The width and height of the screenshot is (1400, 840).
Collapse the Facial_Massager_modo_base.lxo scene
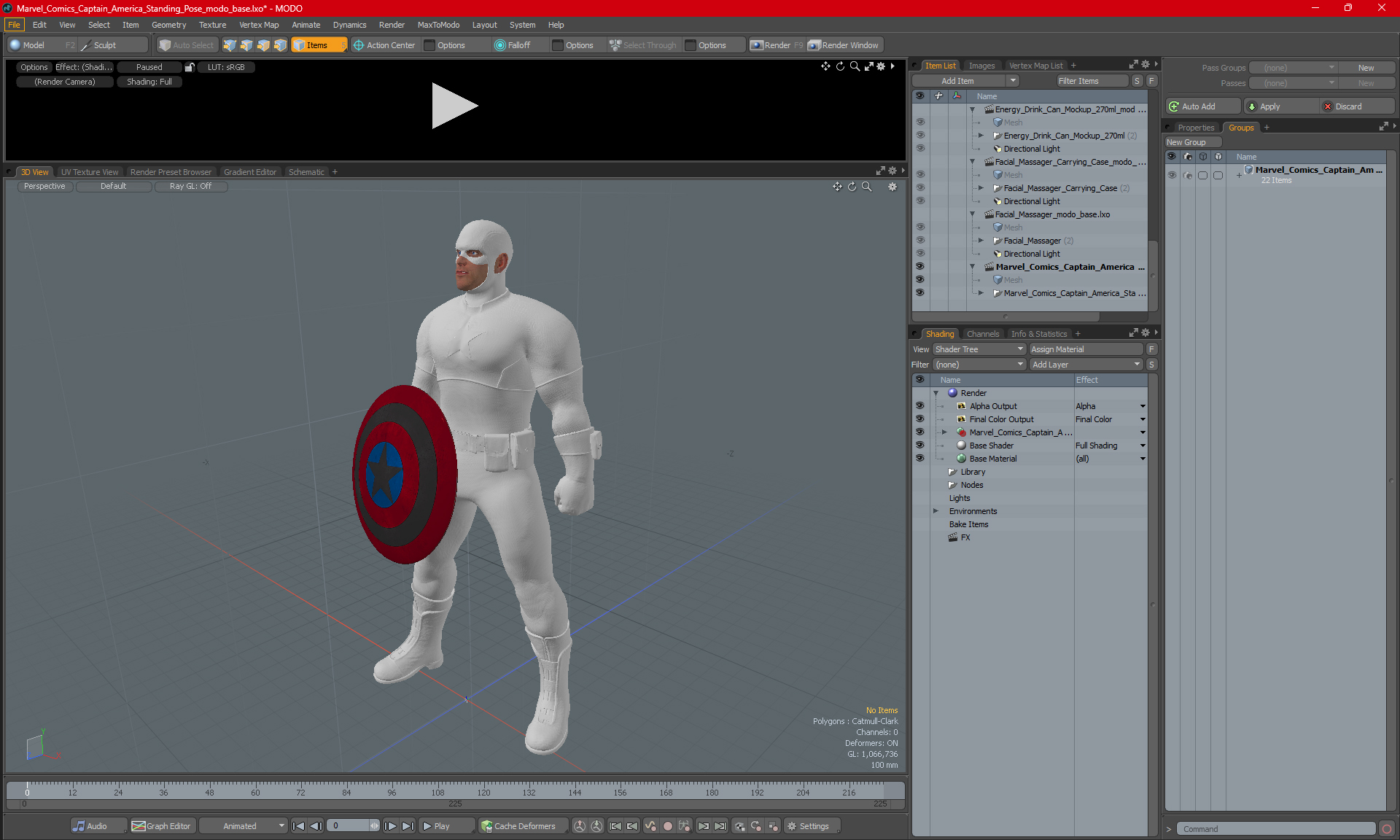click(972, 214)
